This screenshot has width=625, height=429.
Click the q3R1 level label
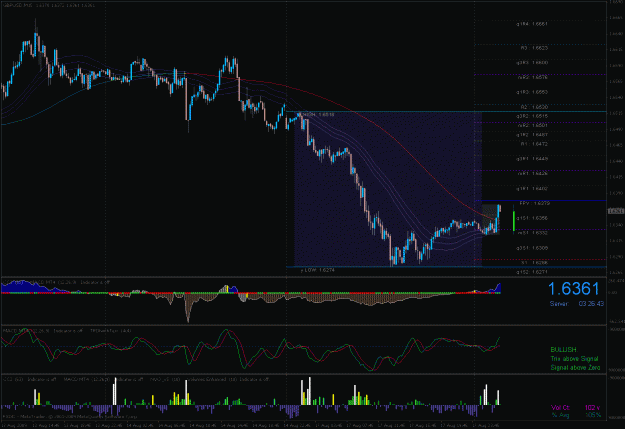(532, 159)
